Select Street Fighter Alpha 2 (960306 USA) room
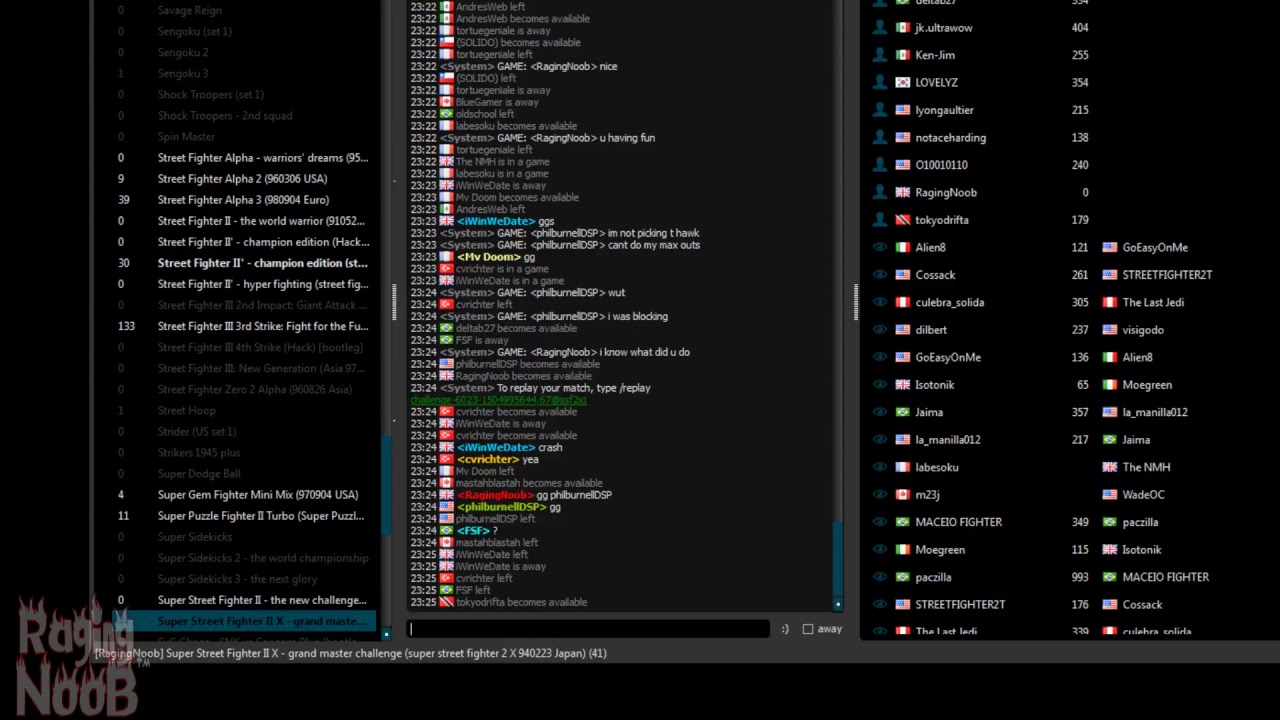Screen dimensions: 1280x720 tap(242, 179)
